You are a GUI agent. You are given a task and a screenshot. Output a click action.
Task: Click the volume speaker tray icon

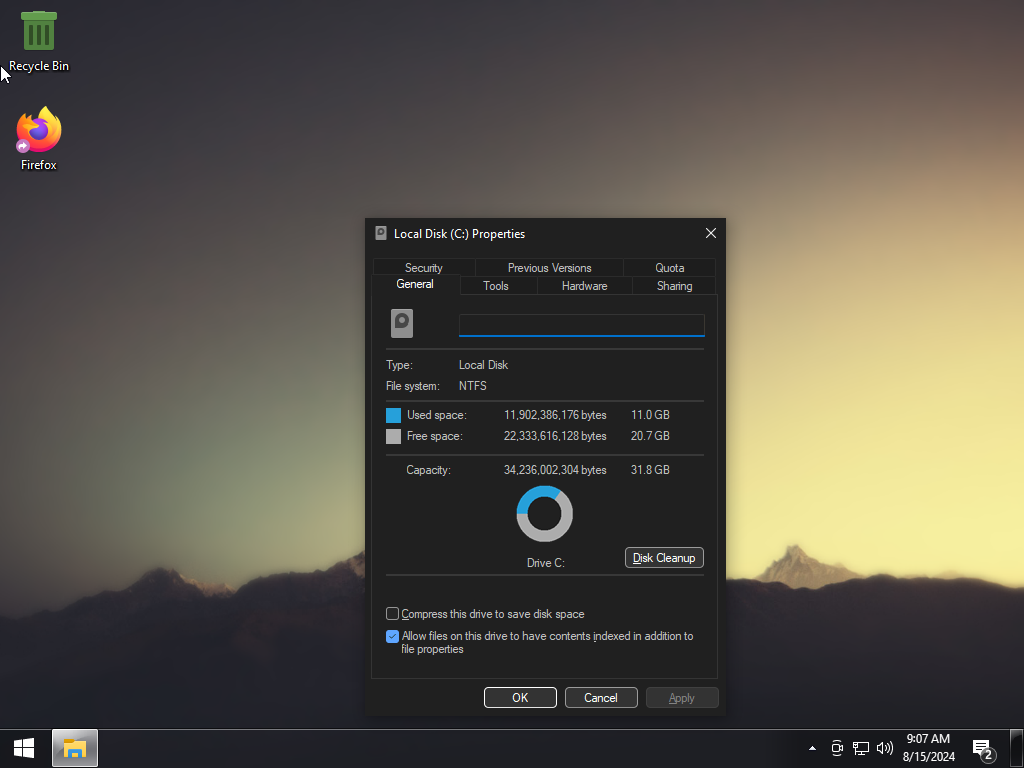[x=884, y=748]
